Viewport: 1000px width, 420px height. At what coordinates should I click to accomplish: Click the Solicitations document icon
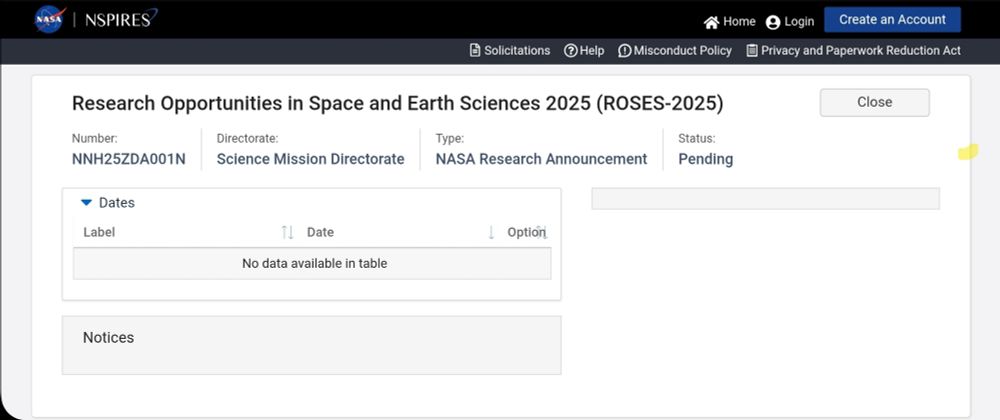pos(474,50)
